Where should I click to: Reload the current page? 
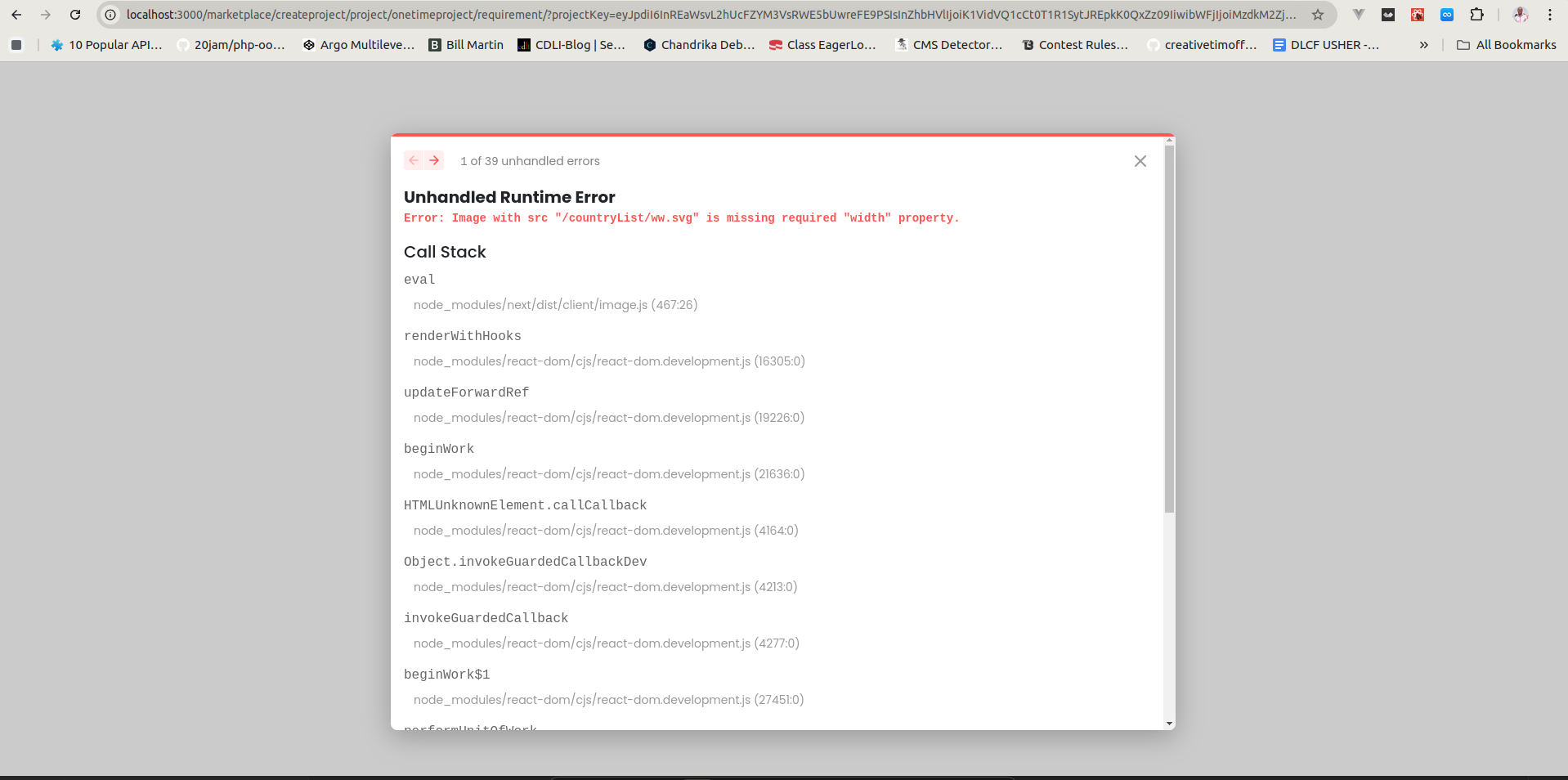coord(75,15)
